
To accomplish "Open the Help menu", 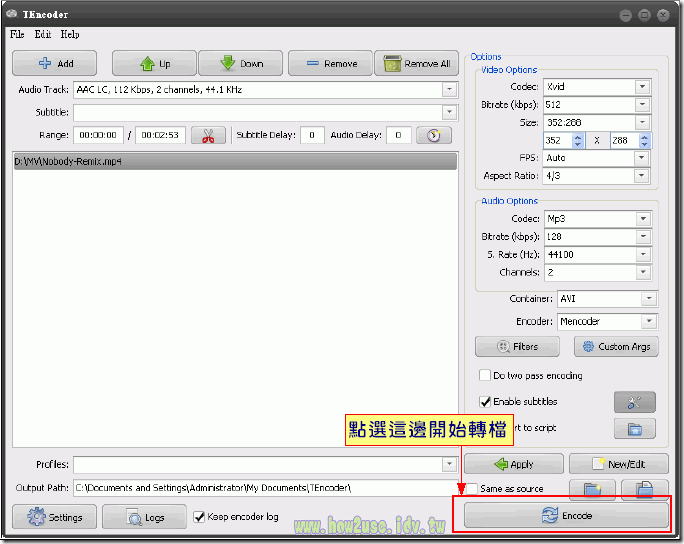I will [69, 34].
